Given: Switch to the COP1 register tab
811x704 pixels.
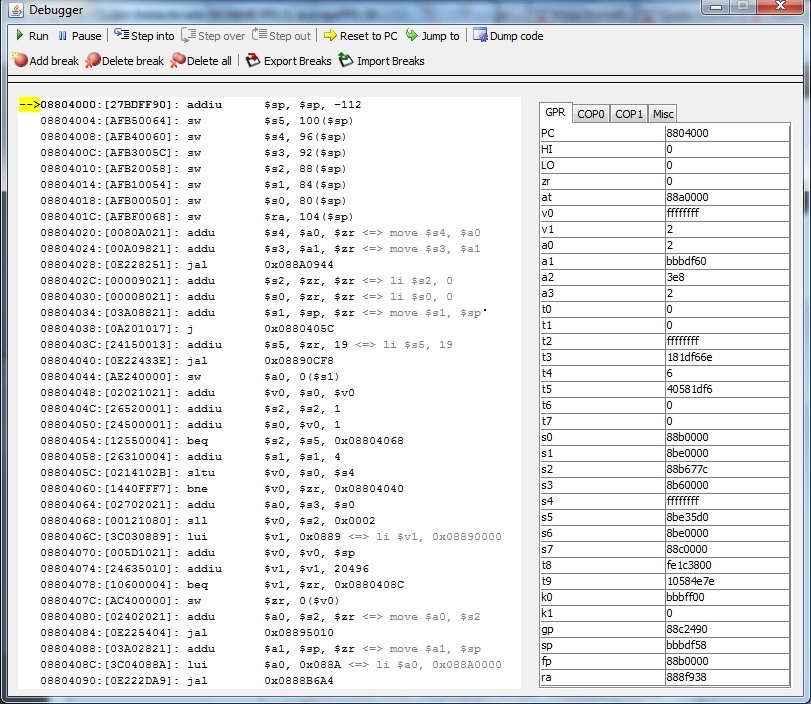Looking at the screenshot, I should tap(629, 114).
